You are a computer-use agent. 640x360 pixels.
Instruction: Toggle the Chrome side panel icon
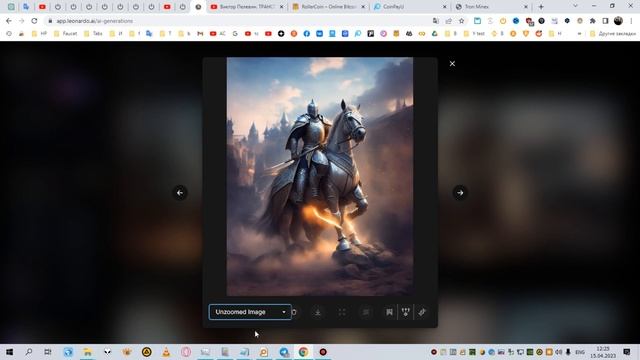click(x=605, y=21)
